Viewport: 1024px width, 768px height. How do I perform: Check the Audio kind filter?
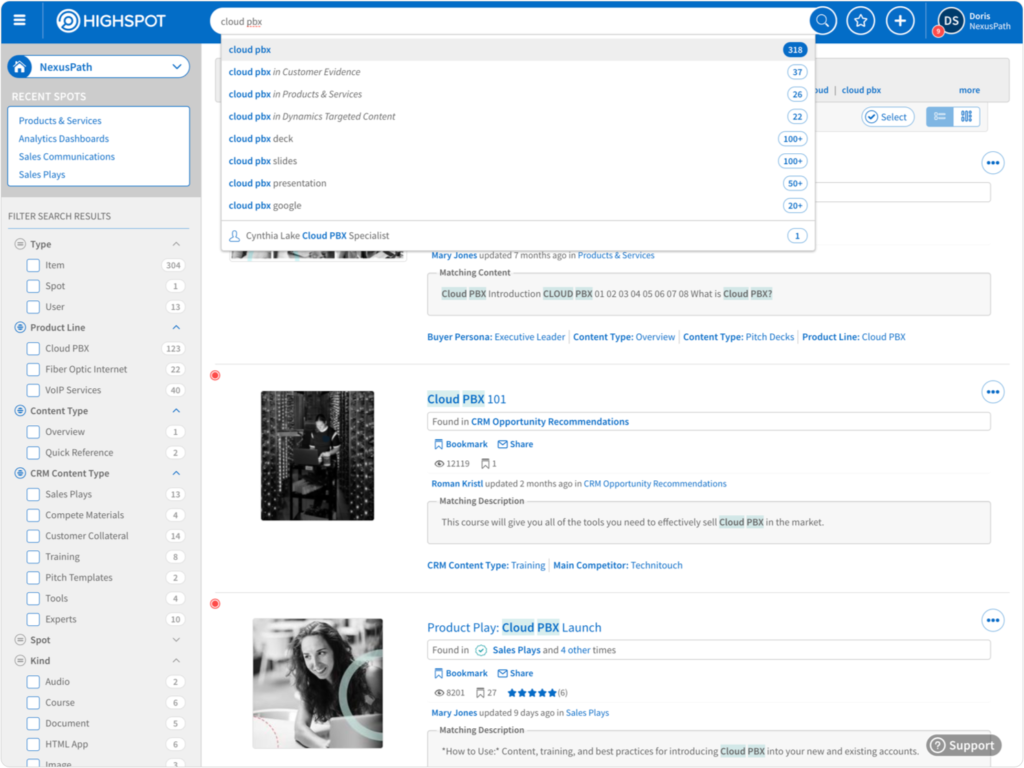[33, 682]
